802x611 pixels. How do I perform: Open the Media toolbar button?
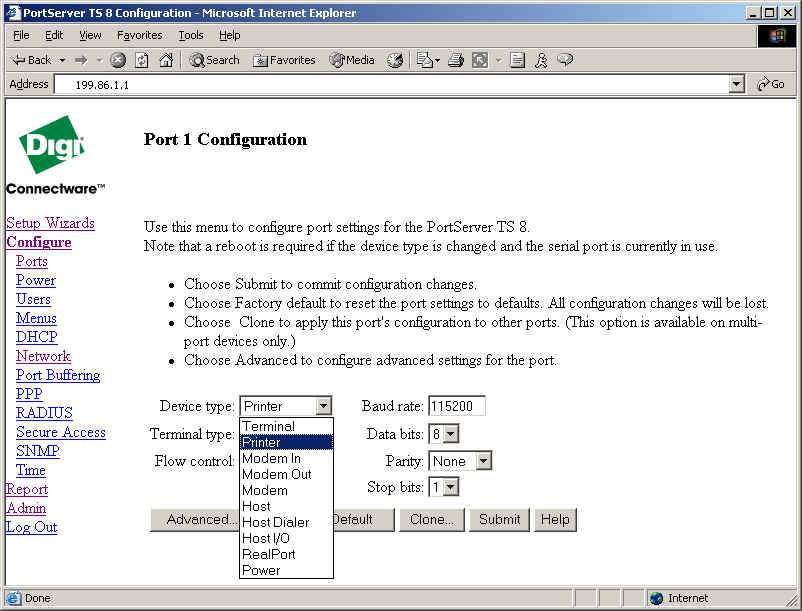point(352,60)
